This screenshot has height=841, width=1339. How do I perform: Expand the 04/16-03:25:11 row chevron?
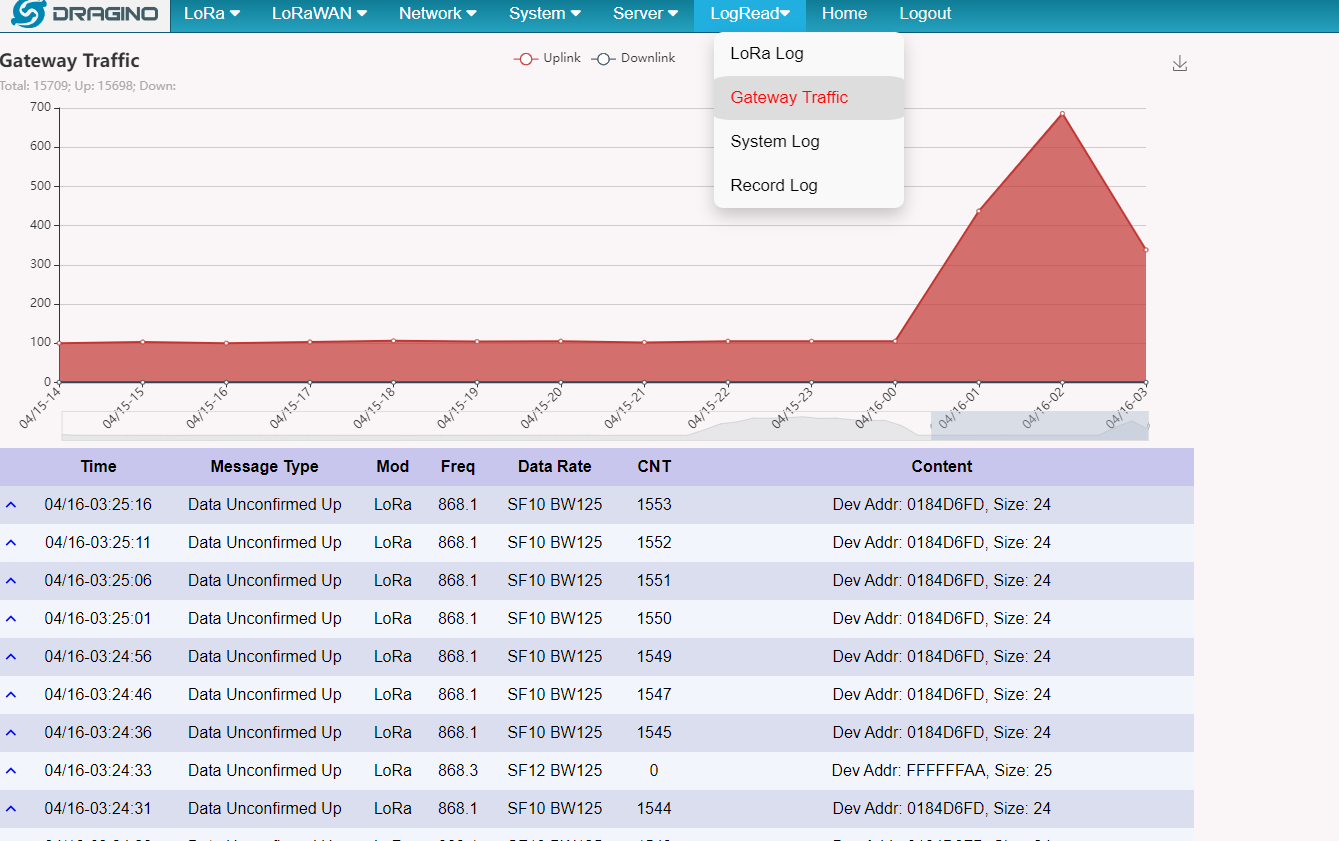[x=11, y=543]
